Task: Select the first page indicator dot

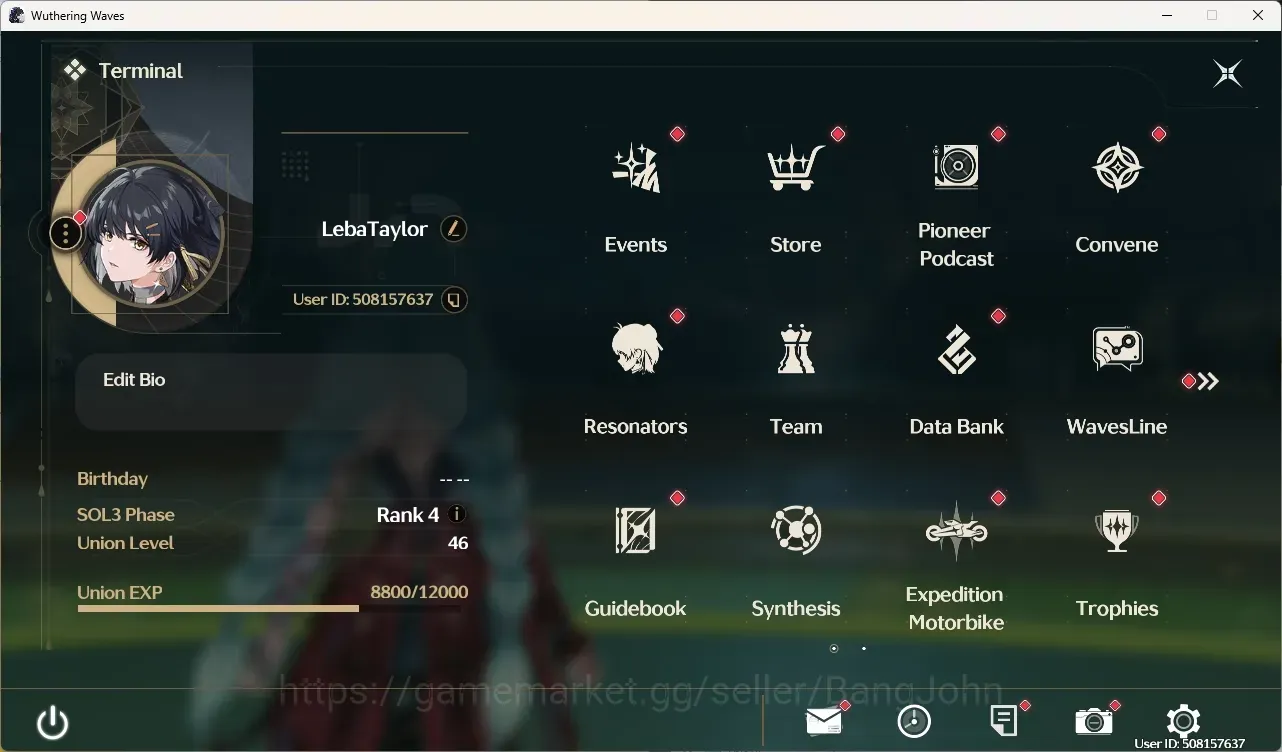Action: coord(834,648)
